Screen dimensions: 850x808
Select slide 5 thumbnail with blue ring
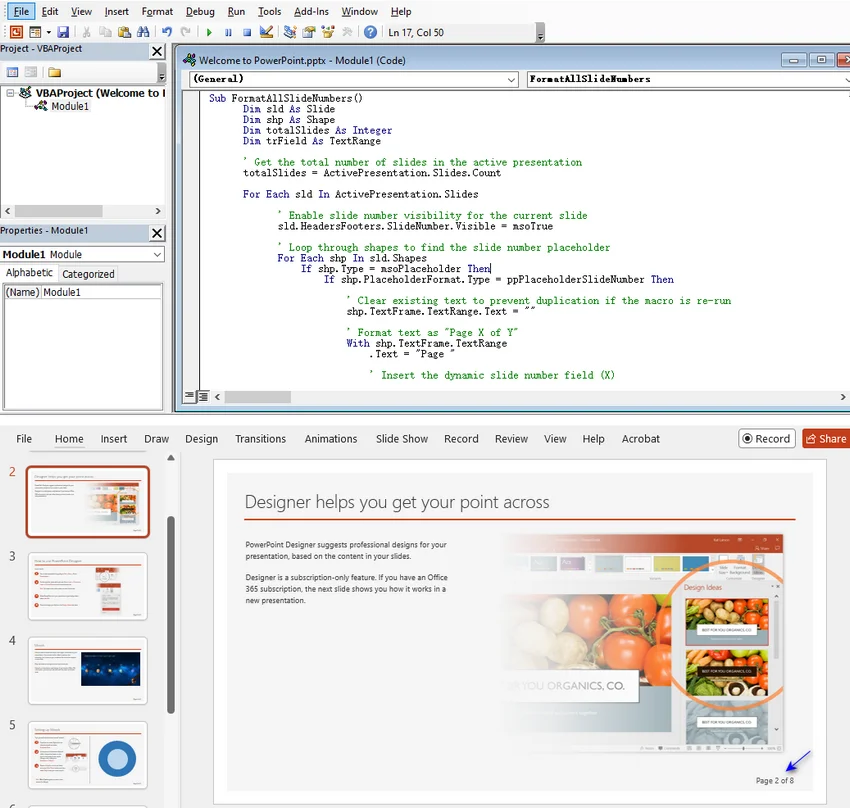pyautogui.click(x=88, y=755)
